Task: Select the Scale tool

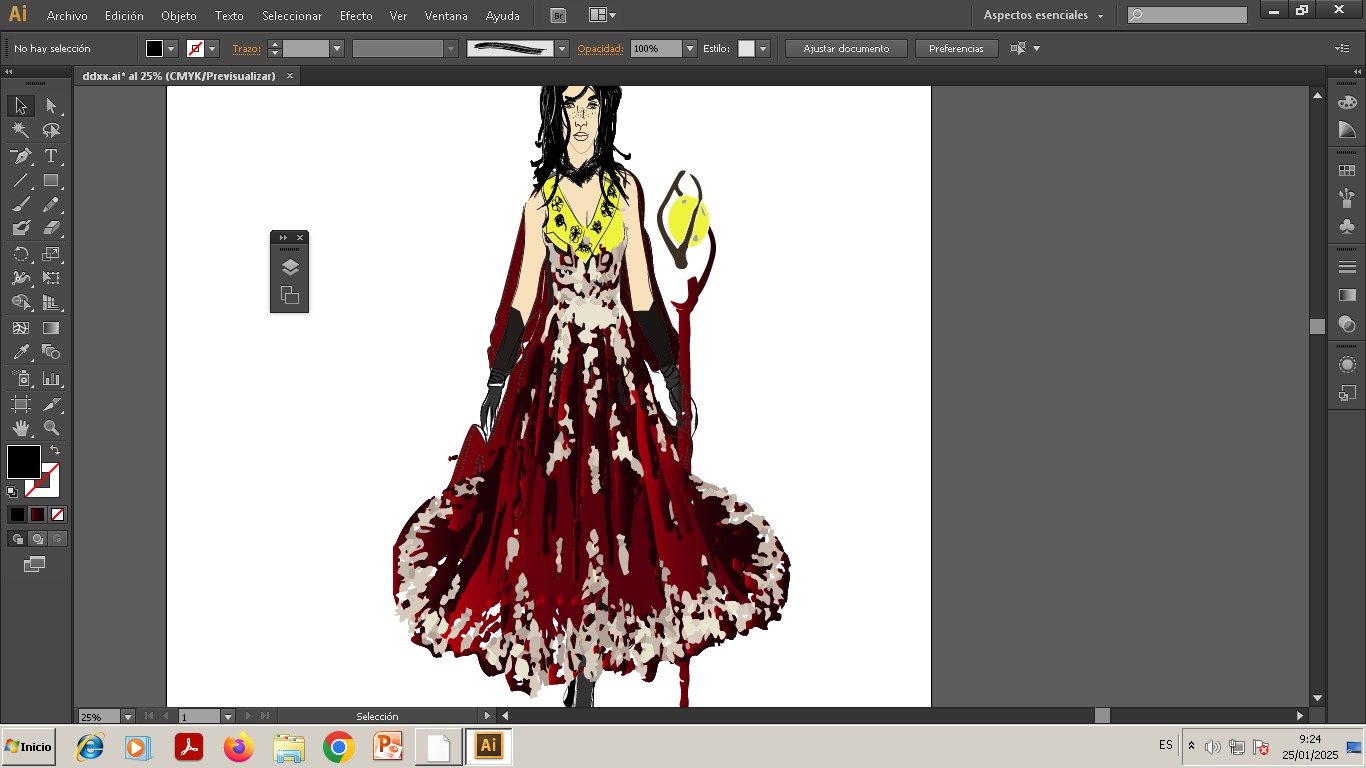Action: pyautogui.click(x=51, y=254)
